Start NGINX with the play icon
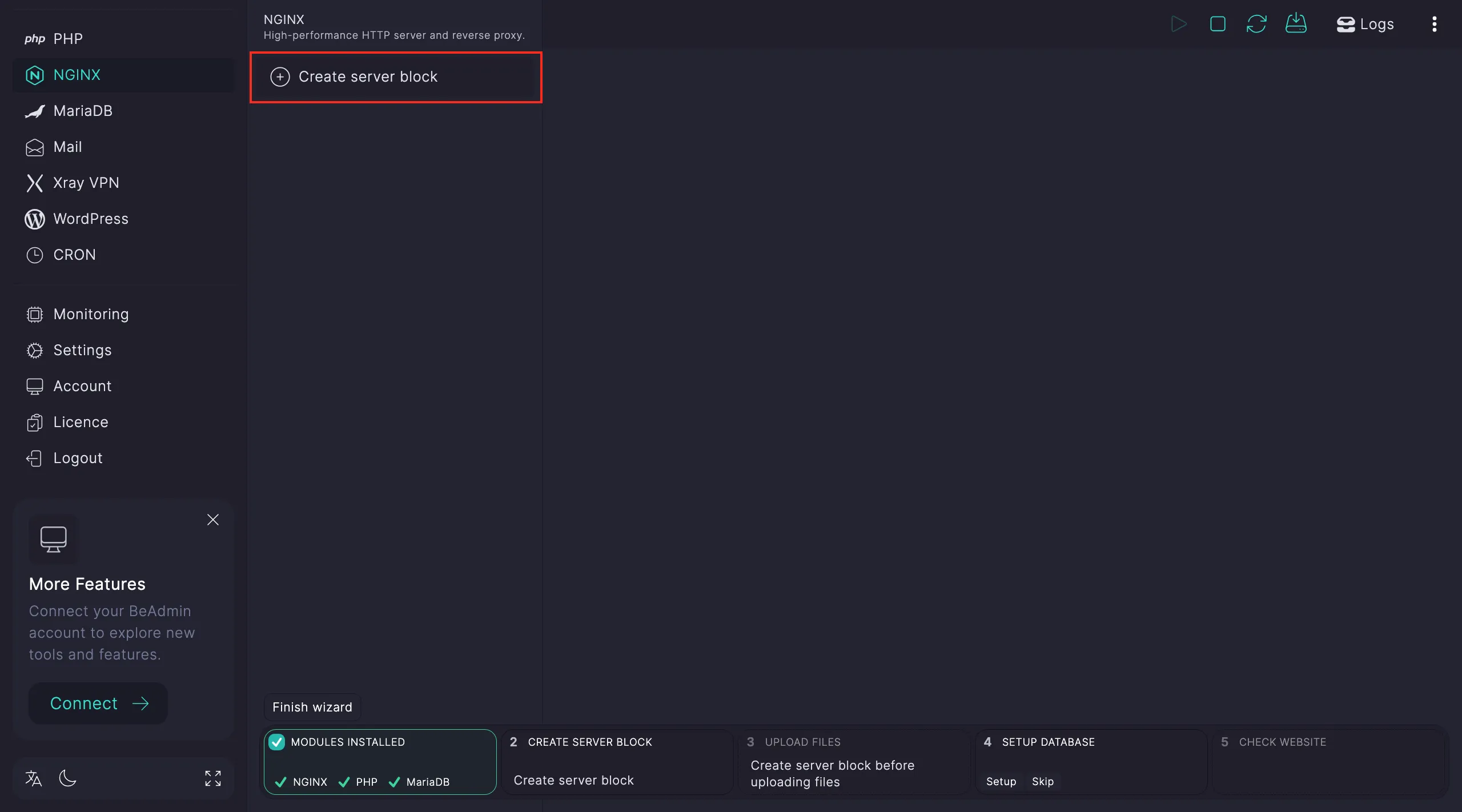This screenshot has width=1462, height=812. click(1178, 24)
